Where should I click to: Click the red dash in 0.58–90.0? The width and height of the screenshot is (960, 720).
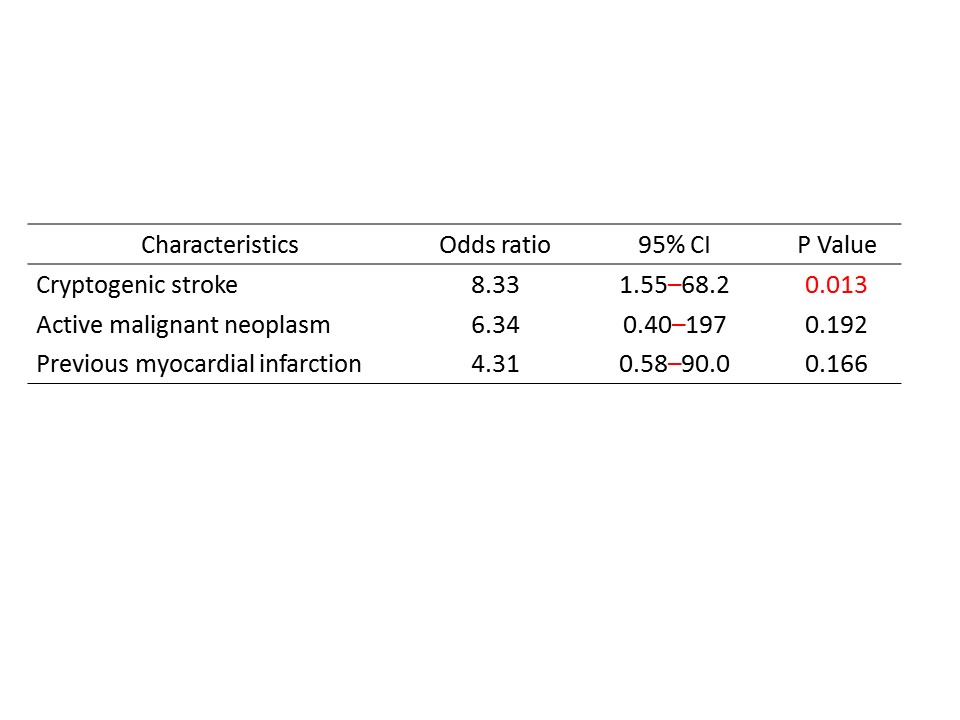[x=675, y=365]
